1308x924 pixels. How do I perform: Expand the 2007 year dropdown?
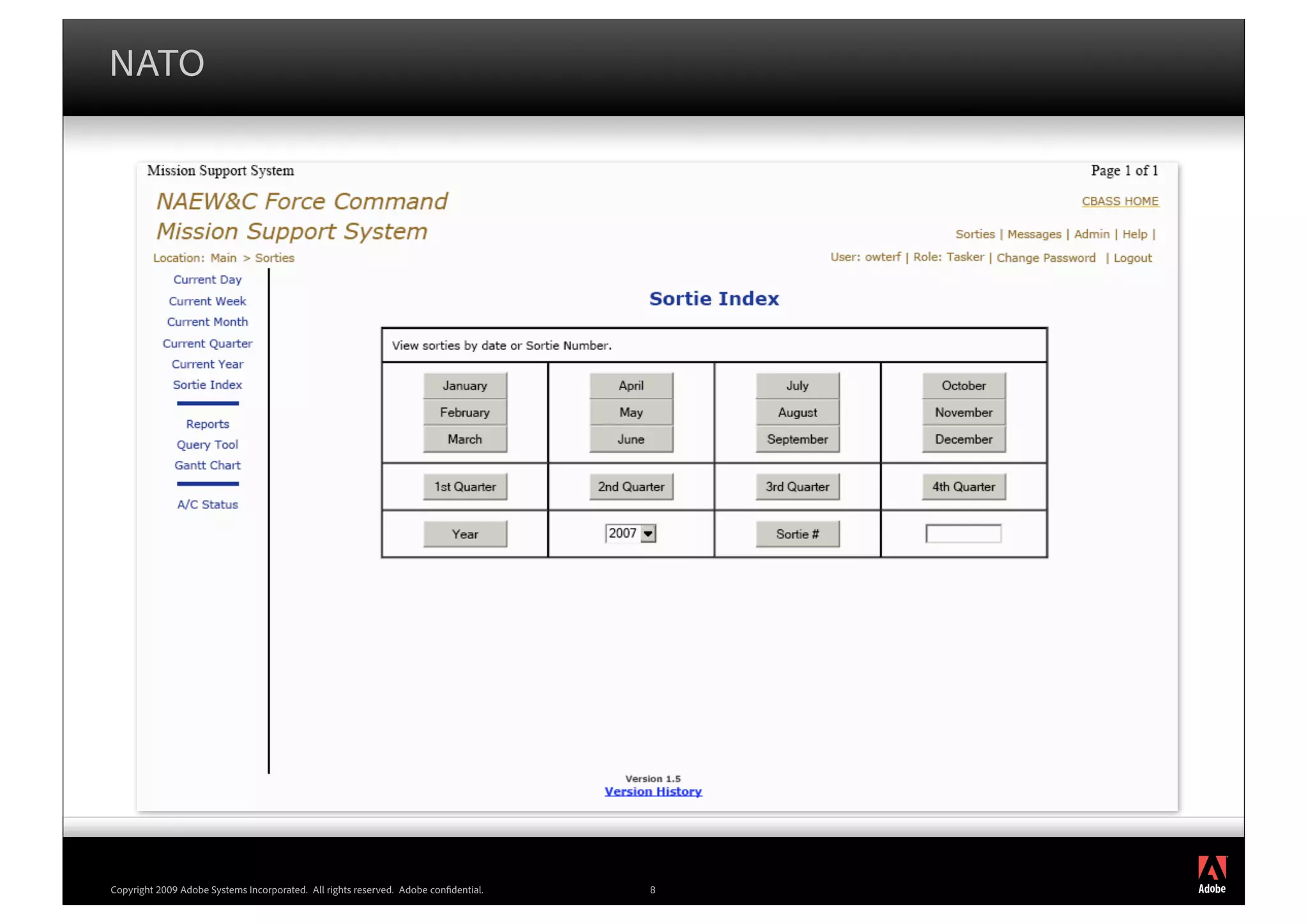click(x=631, y=533)
